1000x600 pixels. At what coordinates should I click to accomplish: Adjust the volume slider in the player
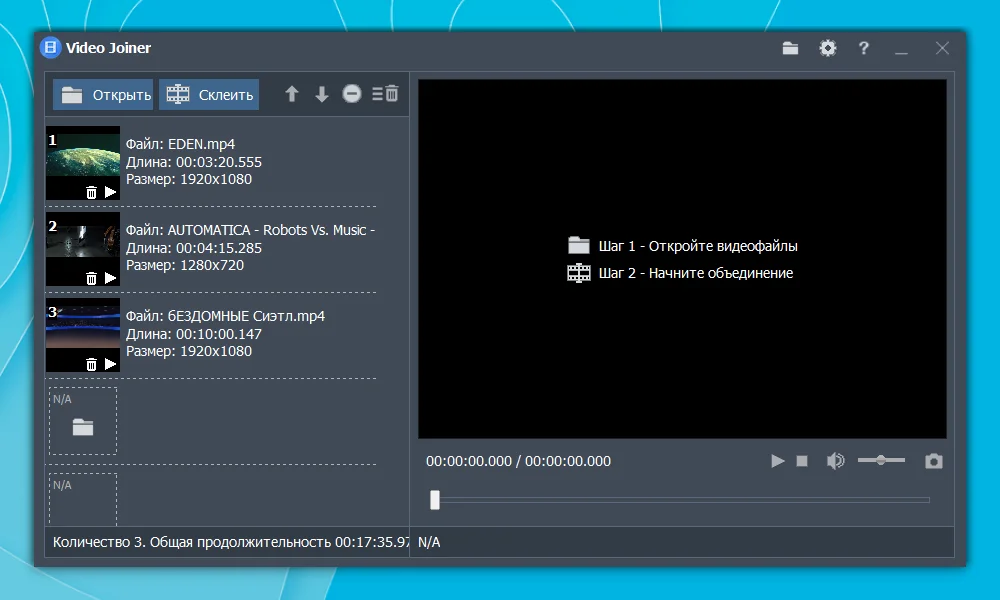click(881, 460)
